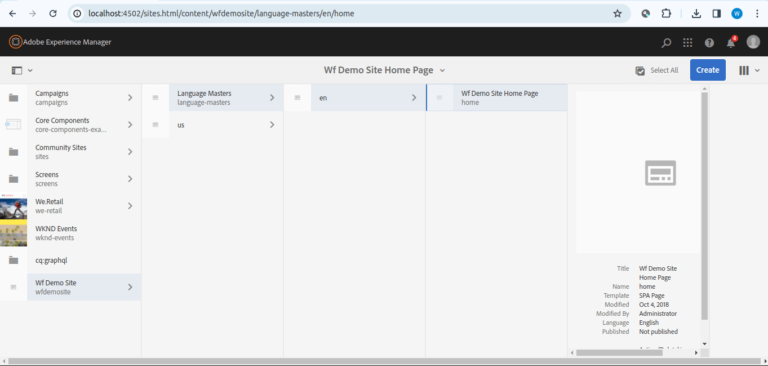Expand the We.Retail chevron
Screen dimensions: 768x366
tap(130, 206)
